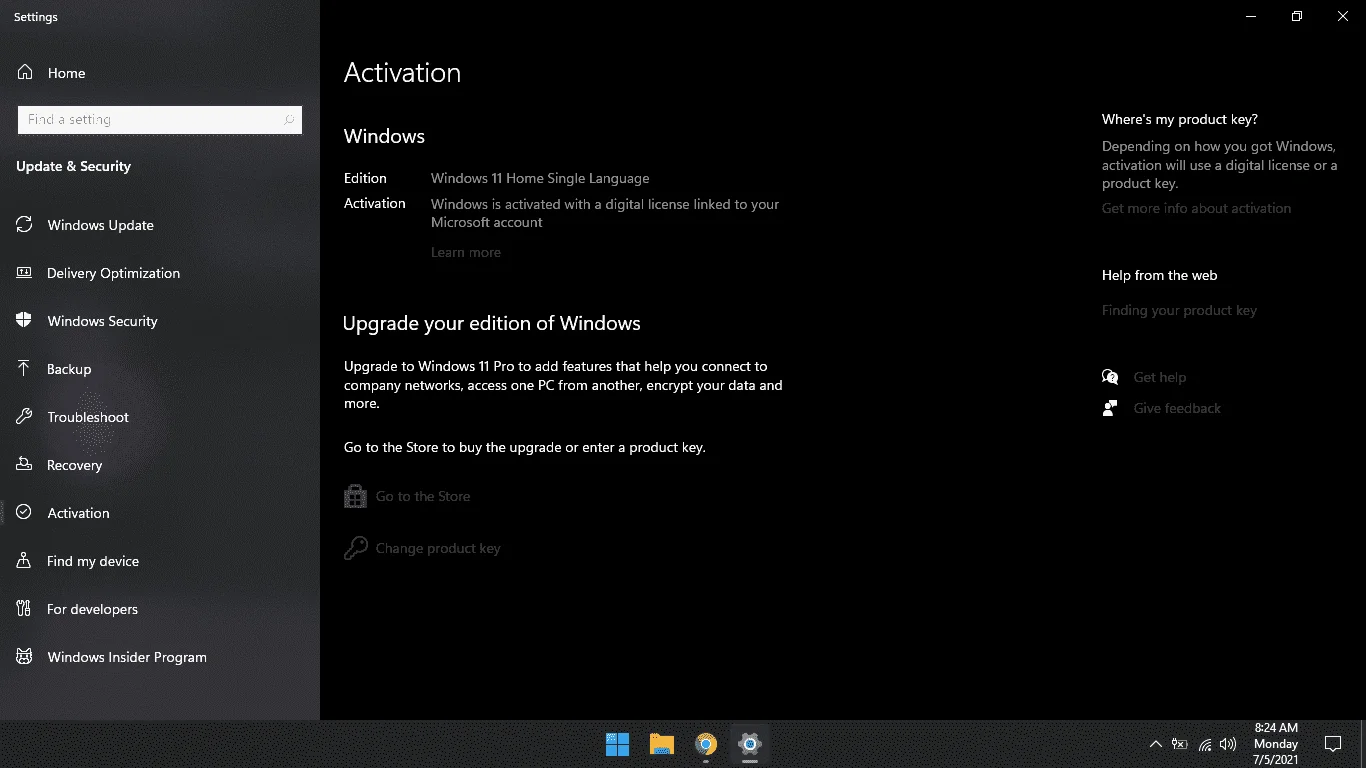Click Learn more under Activation

tap(466, 252)
